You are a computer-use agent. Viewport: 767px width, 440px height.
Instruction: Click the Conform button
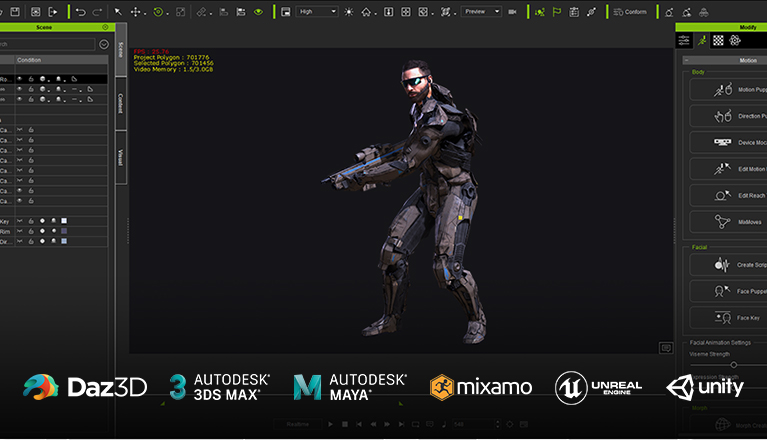pyautogui.click(x=630, y=12)
